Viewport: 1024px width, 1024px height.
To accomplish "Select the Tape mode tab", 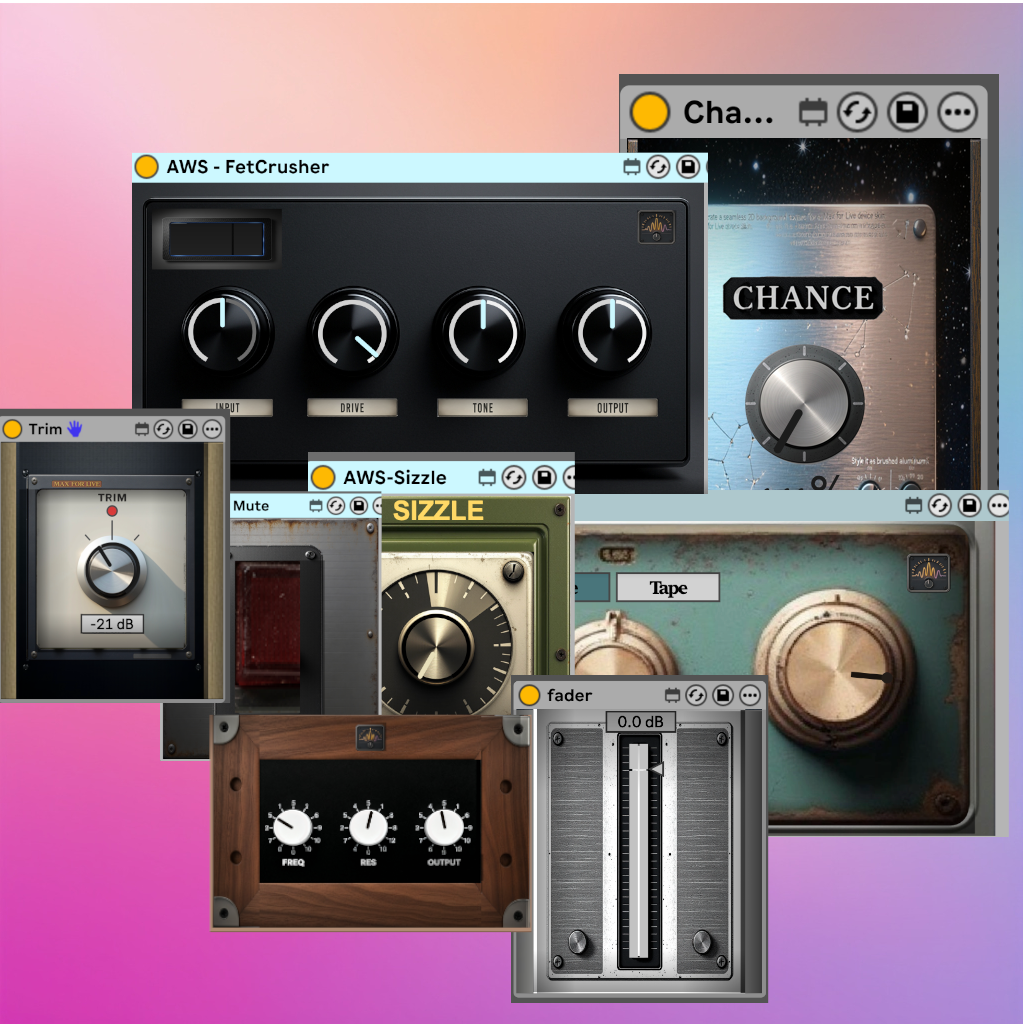I will point(667,588).
